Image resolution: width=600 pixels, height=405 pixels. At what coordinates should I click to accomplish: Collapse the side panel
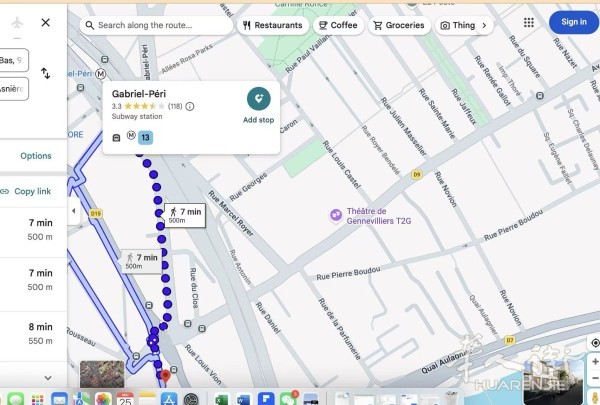pyautogui.click(x=73, y=211)
